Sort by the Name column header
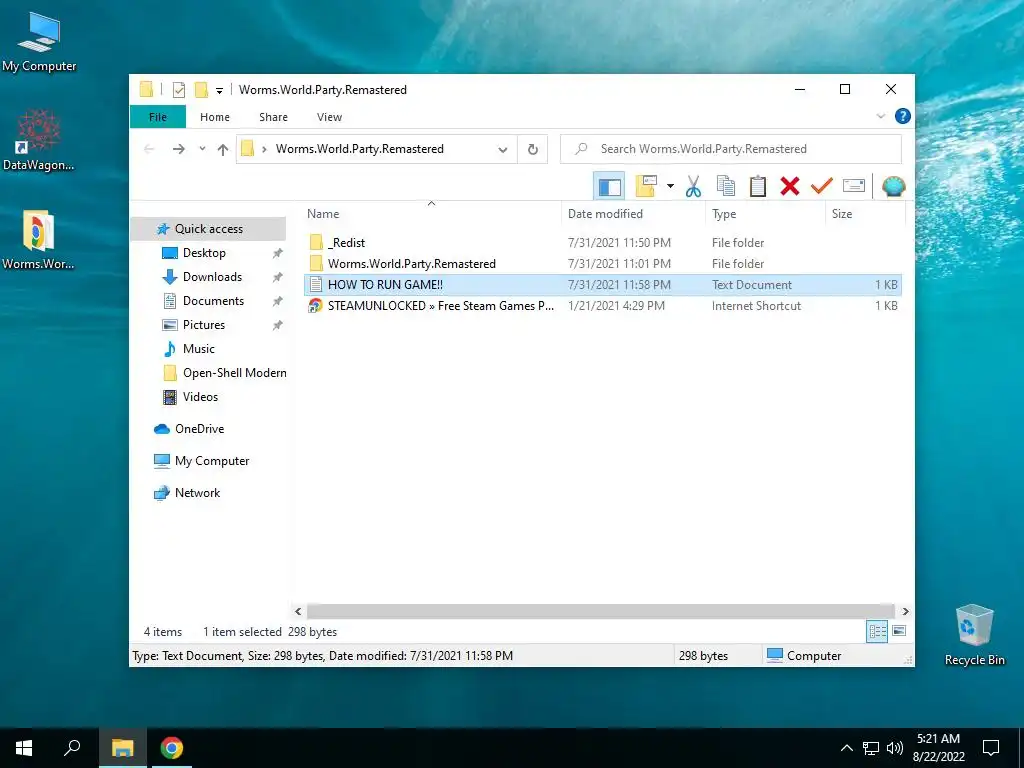 coord(431,214)
